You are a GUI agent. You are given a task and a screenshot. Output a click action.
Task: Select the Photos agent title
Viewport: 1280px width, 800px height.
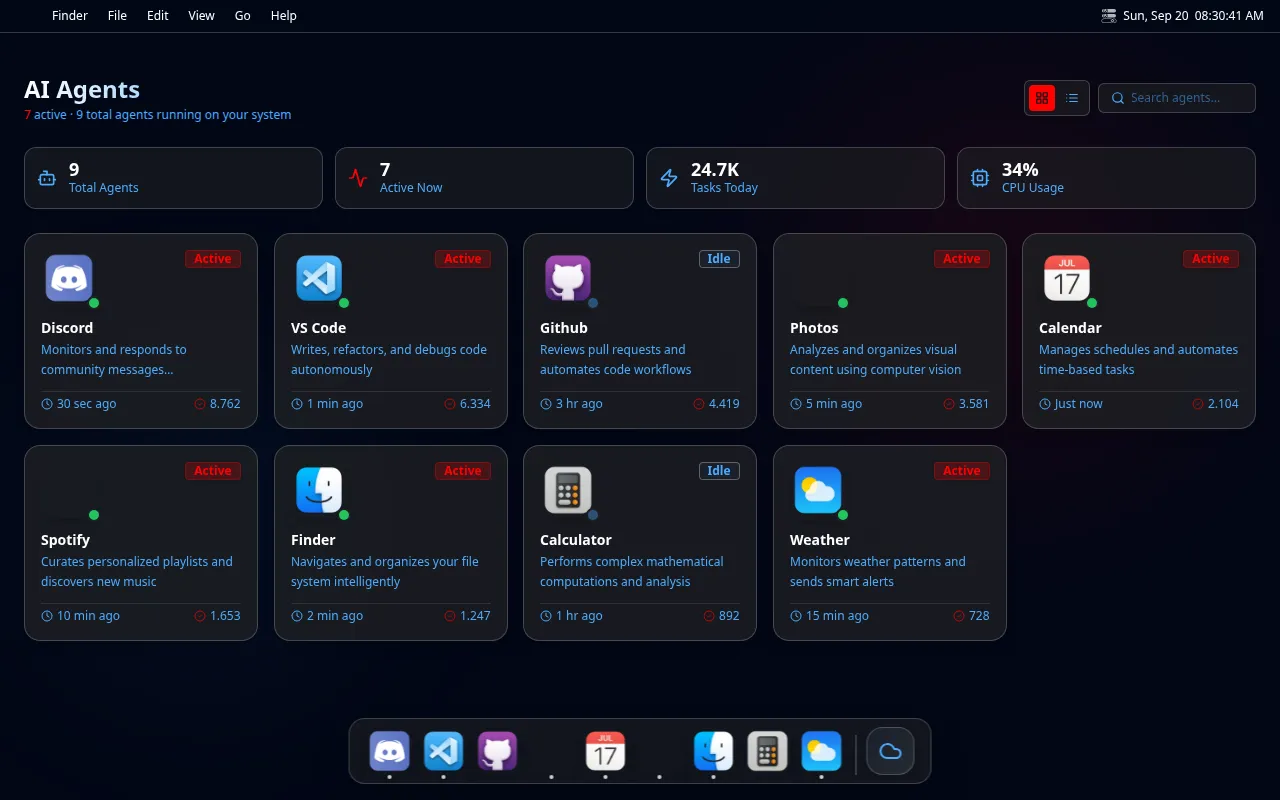click(814, 328)
